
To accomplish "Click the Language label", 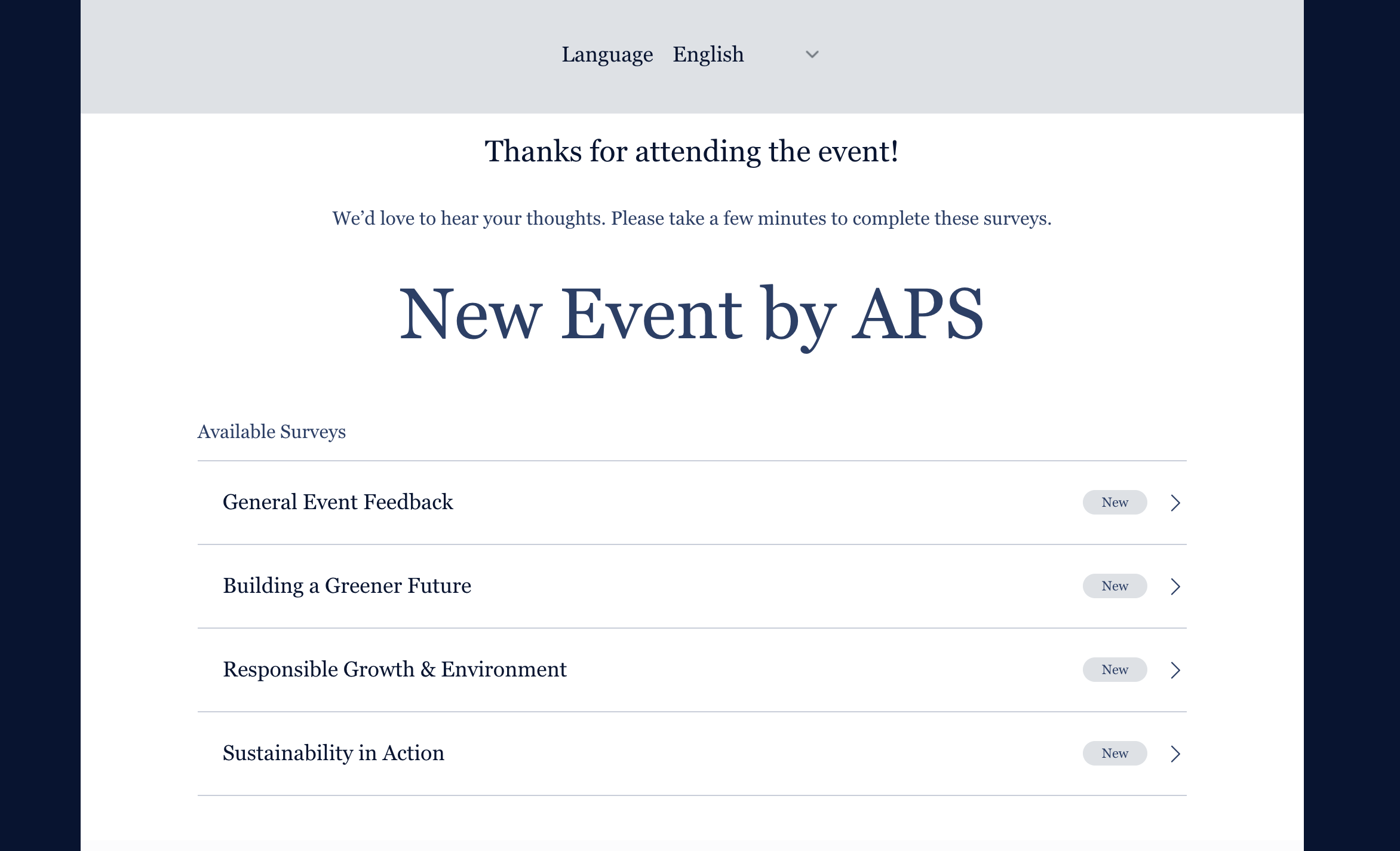I will [607, 54].
